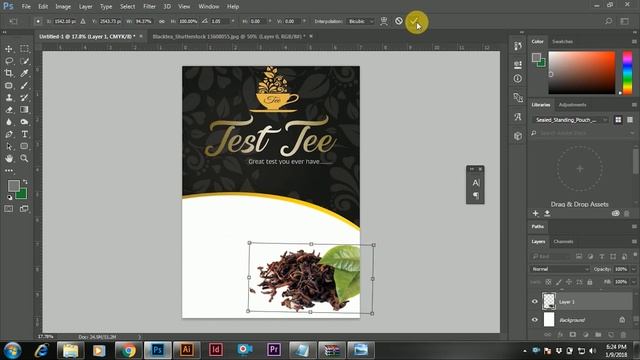This screenshot has height=360, width=640.
Task: Select the Layer 1 thumbnail
Action: [549, 301]
